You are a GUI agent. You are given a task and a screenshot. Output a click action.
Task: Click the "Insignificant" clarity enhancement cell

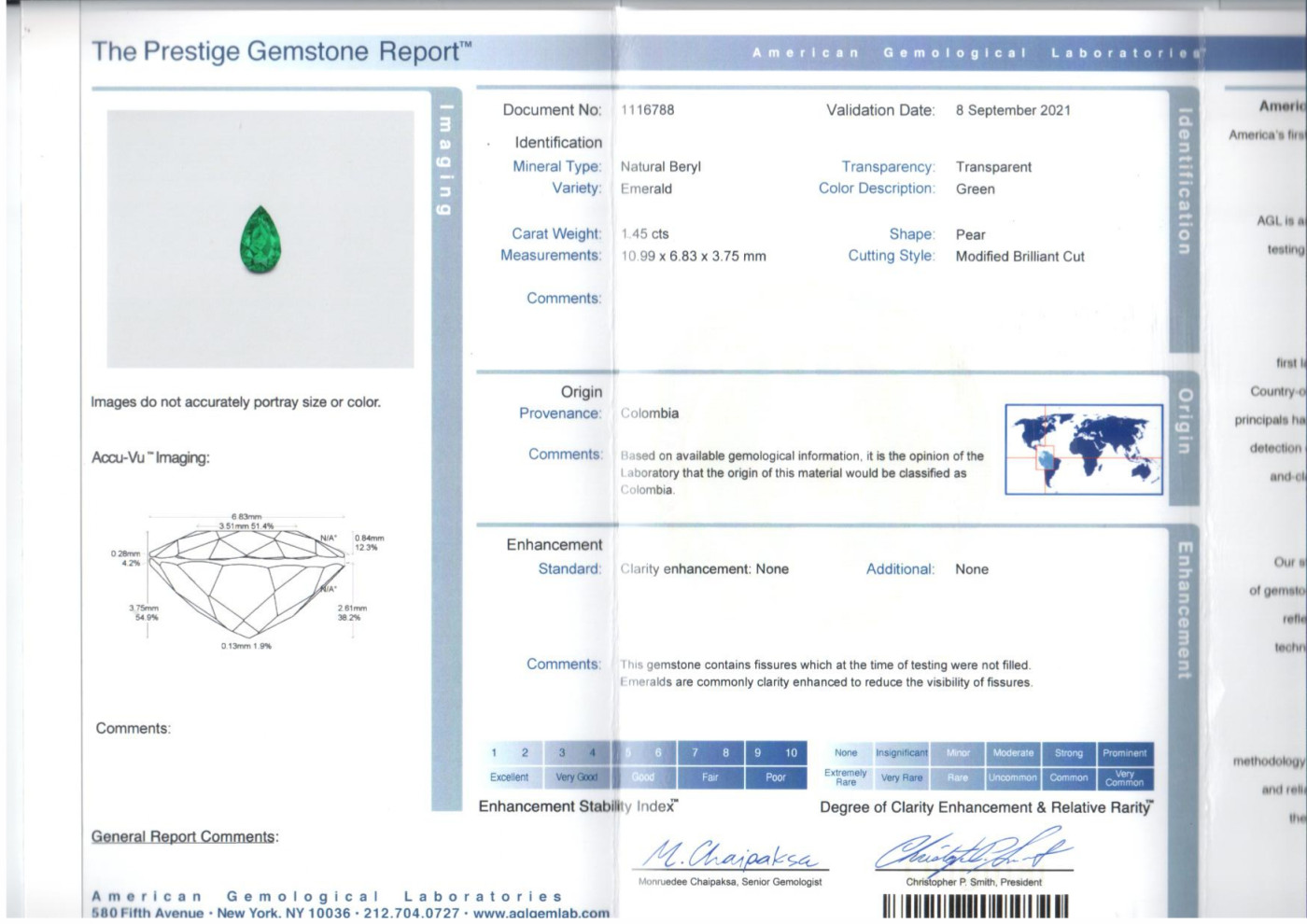[902, 753]
